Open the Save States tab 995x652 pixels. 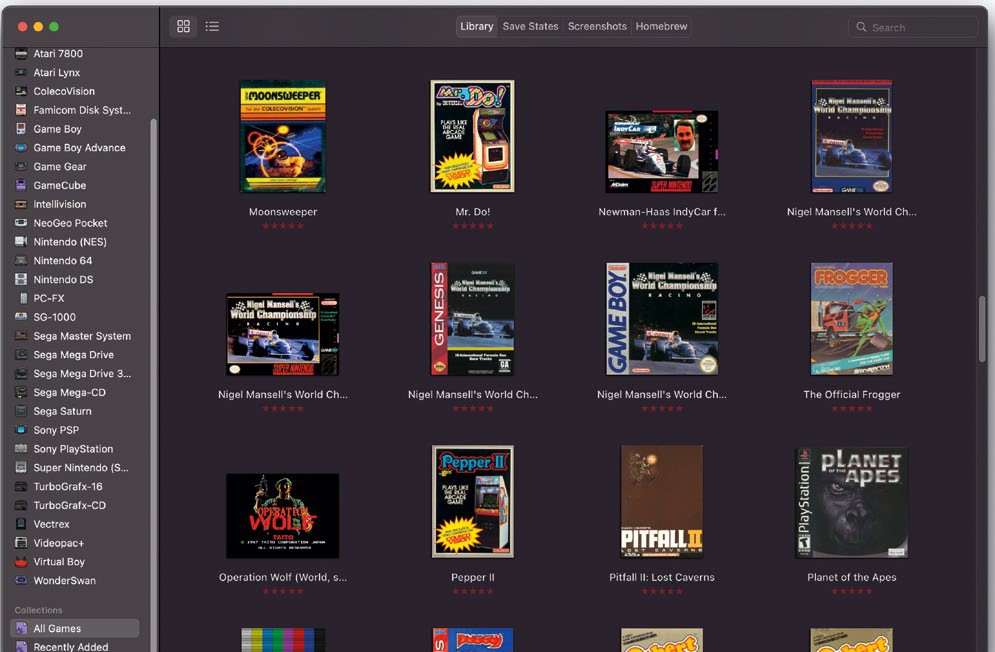(x=530, y=26)
